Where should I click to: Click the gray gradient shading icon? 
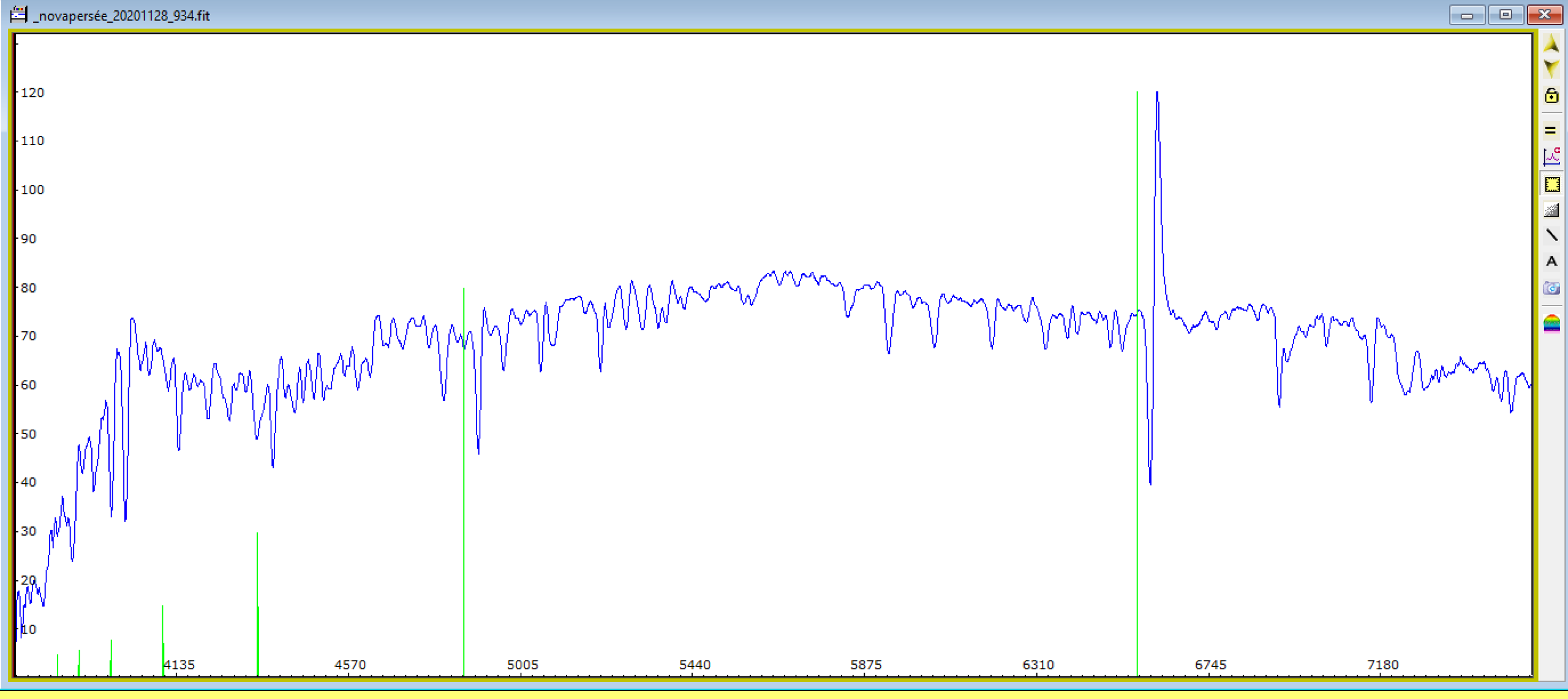1551,211
